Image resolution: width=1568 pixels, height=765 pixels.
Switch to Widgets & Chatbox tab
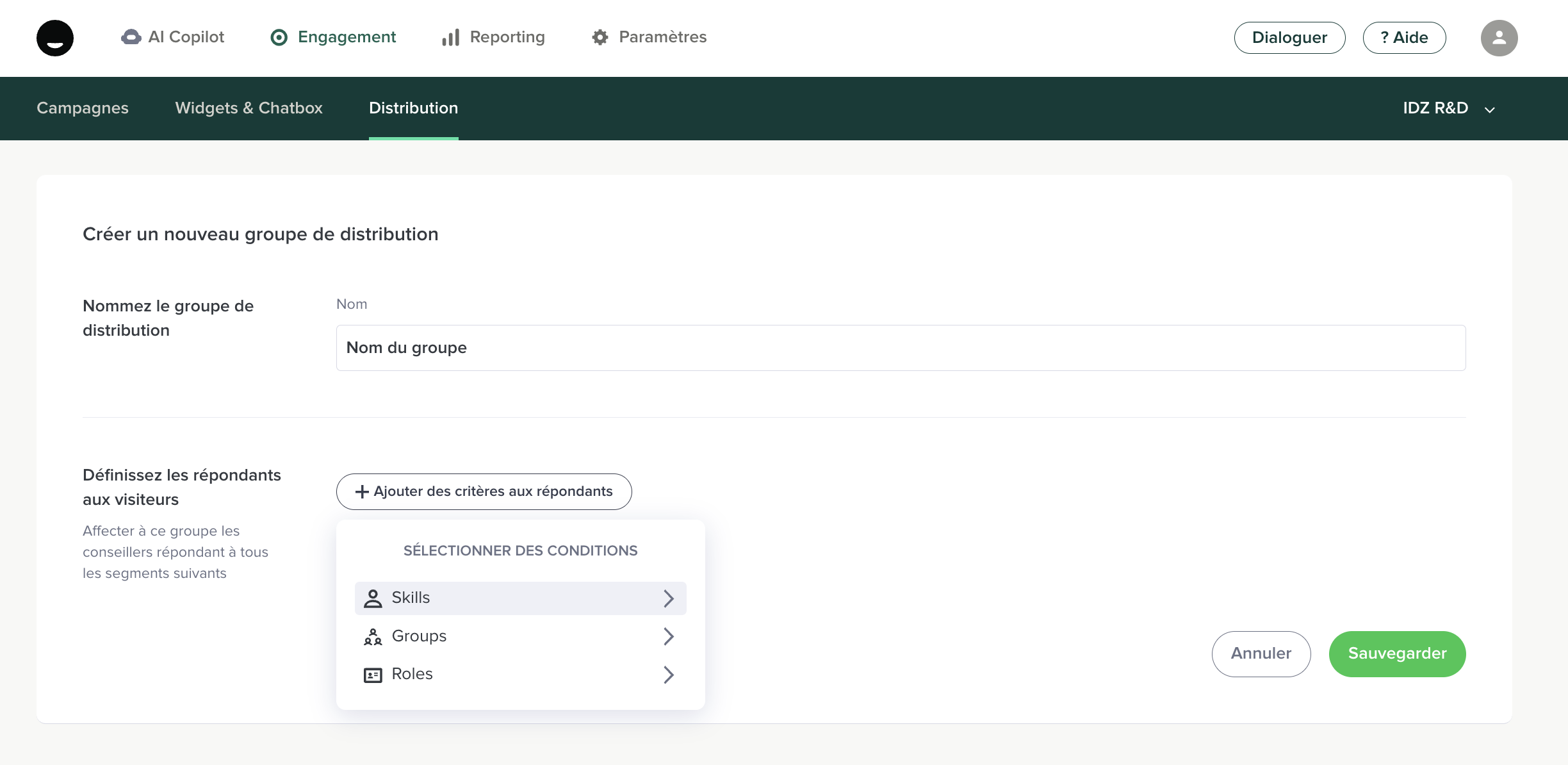pos(249,108)
